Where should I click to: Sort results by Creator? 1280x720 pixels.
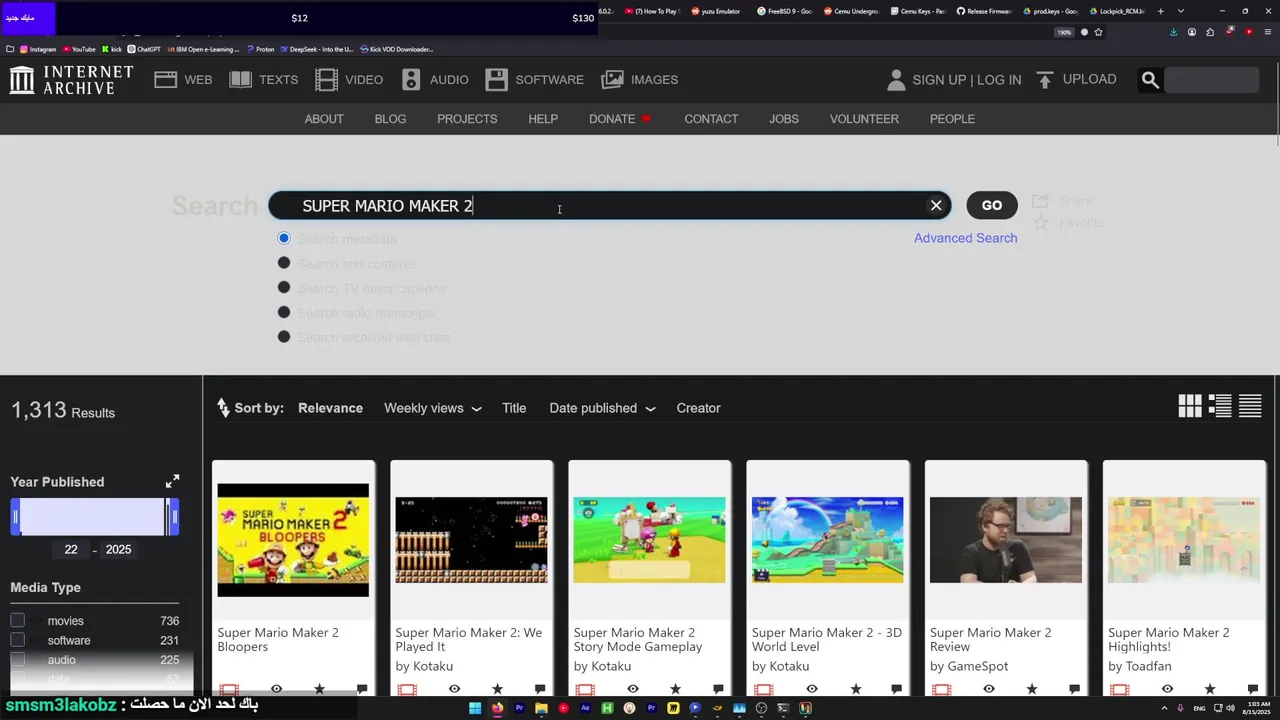tap(698, 408)
